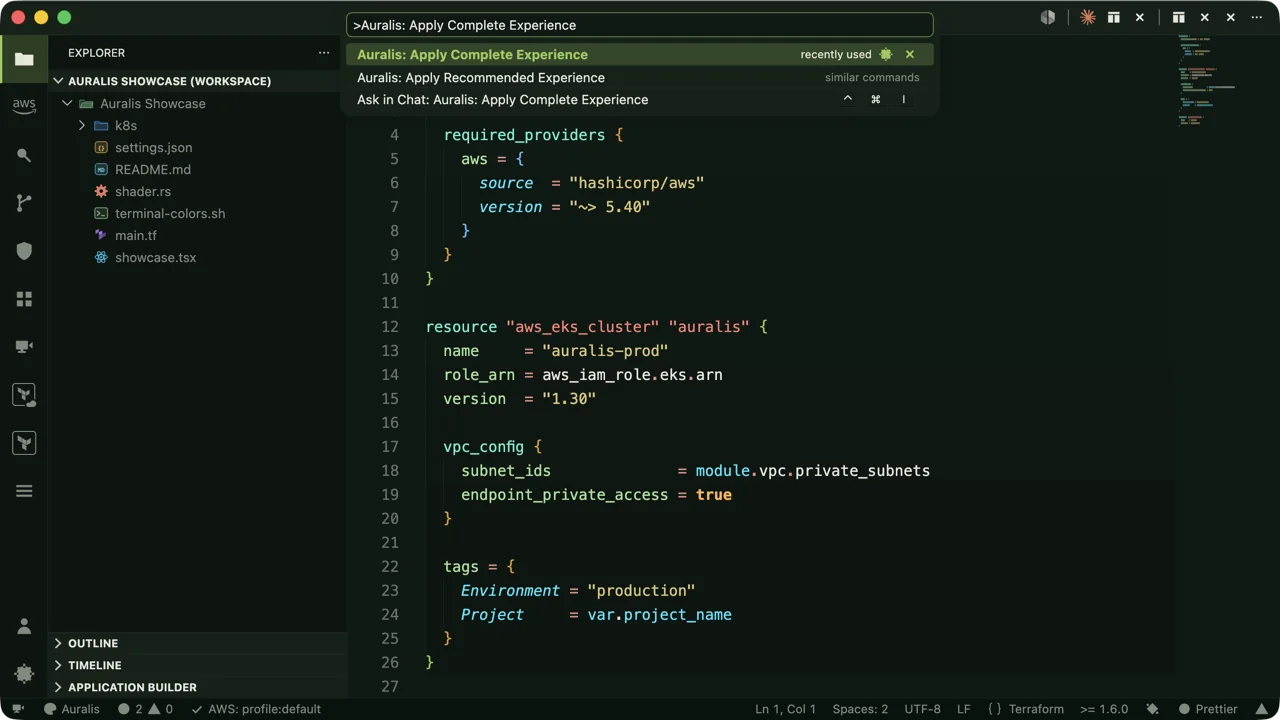The width and height of the screenshot is (1280, 720).
Task: Click module.vpc.private_subnets in code
Action: point(813,471)
